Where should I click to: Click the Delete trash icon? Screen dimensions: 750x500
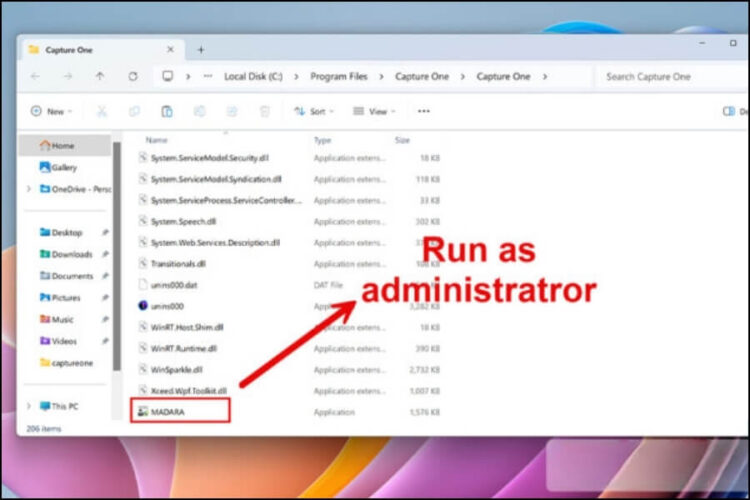tap(265, 111)
